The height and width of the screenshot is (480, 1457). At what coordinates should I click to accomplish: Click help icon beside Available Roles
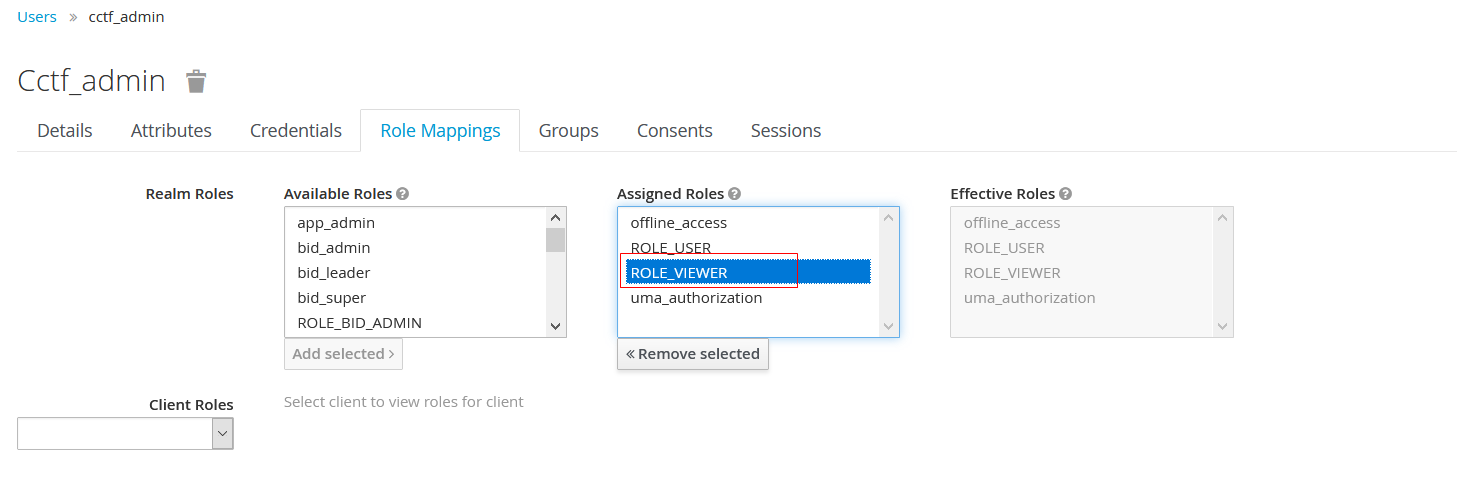pyautogui.click(x=402, y=194)
